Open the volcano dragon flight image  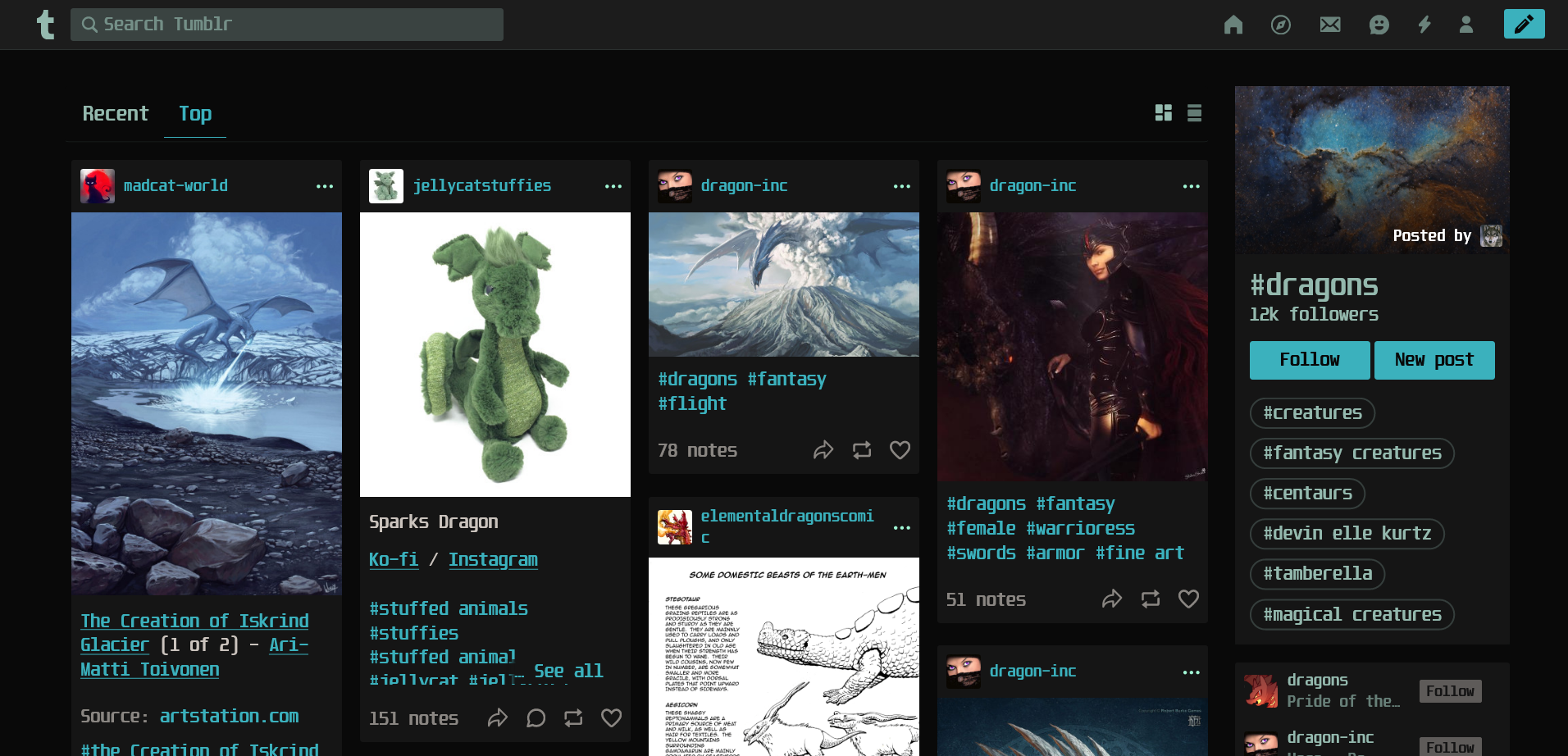click(784, 285)
